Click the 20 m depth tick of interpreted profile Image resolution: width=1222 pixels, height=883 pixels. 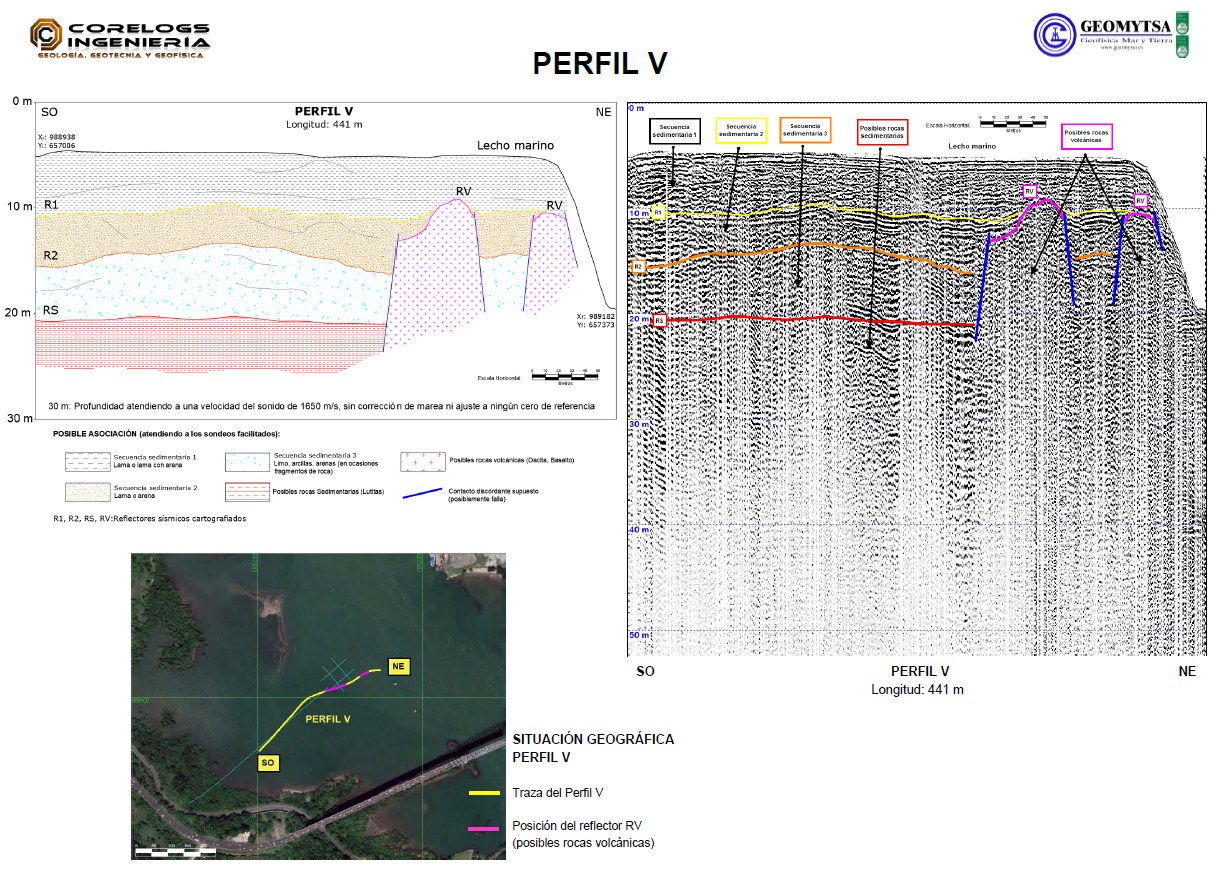click(18, 313)
